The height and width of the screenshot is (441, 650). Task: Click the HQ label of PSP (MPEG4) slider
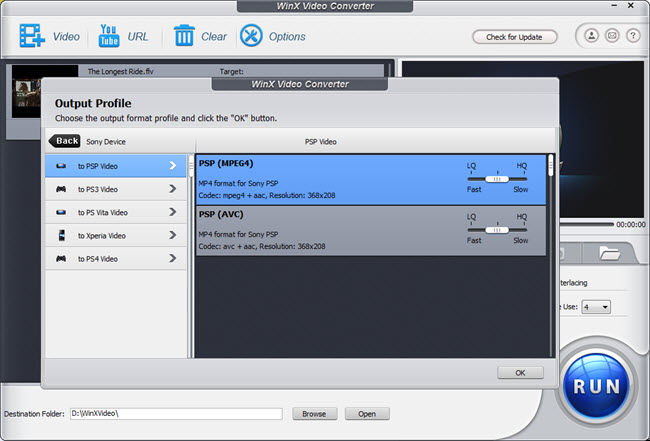click(521, 165)
